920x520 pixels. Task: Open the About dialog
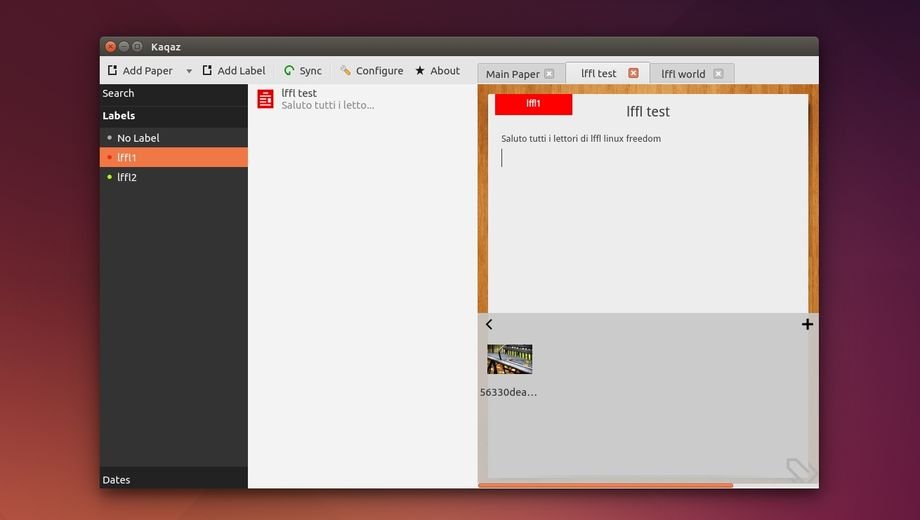click(x=438, y=70)
